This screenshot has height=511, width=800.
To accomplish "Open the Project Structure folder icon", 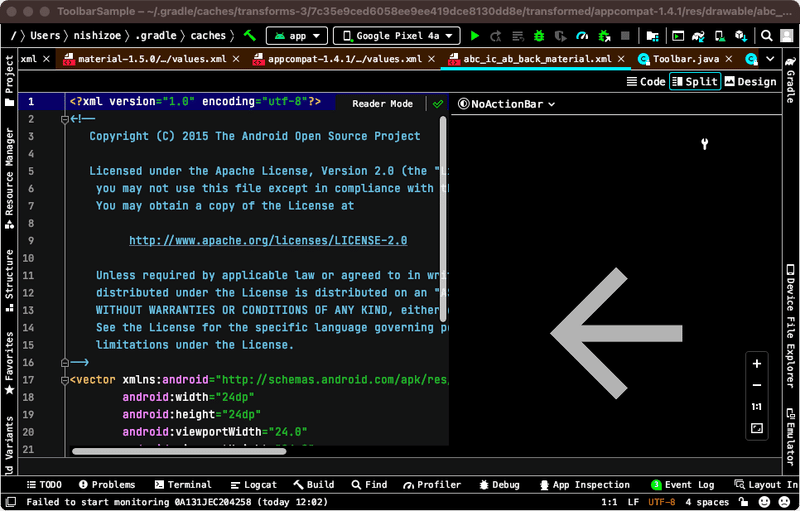I will tap(652, 36).
